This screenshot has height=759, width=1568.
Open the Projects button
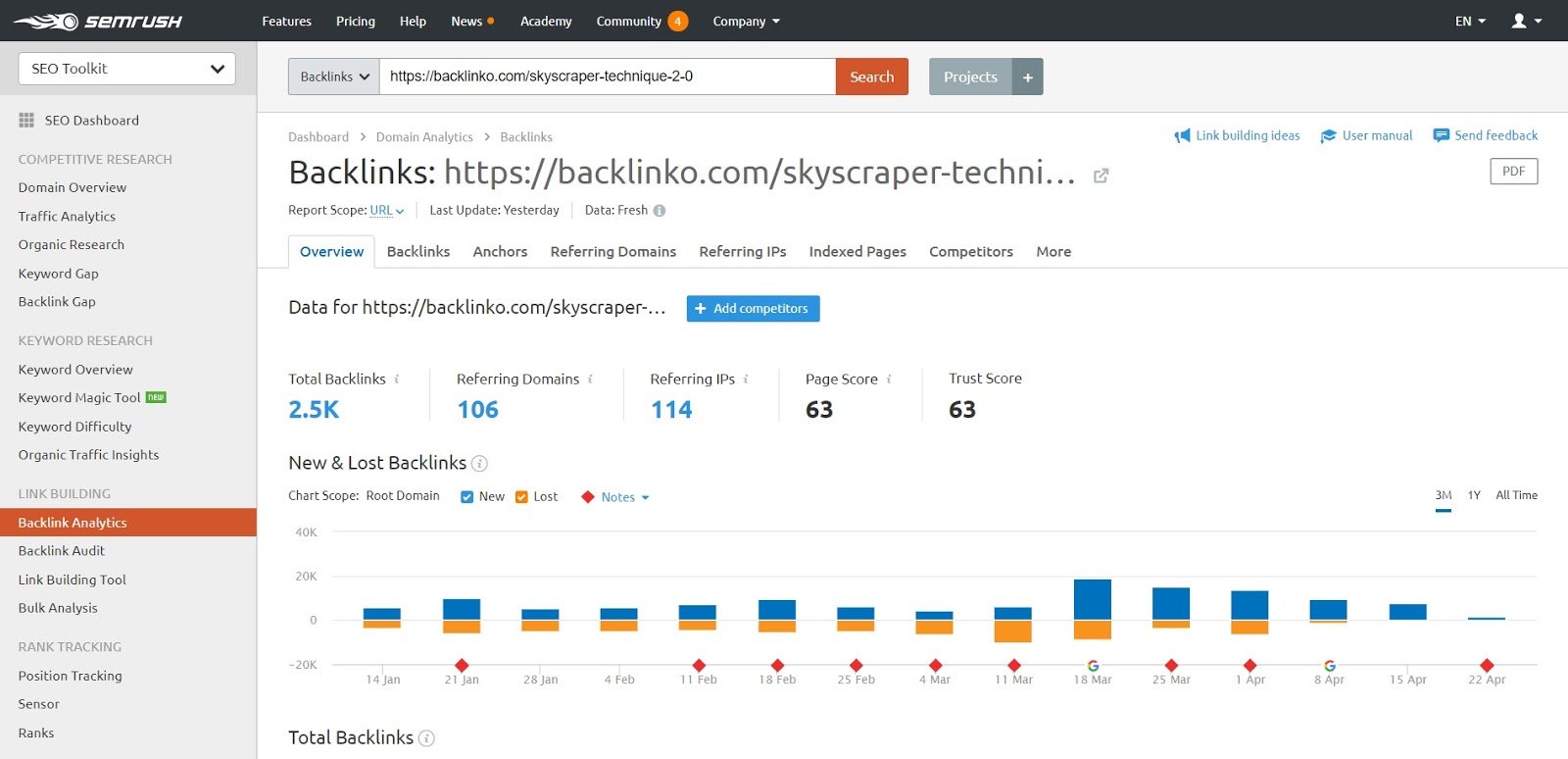point(970,76)
